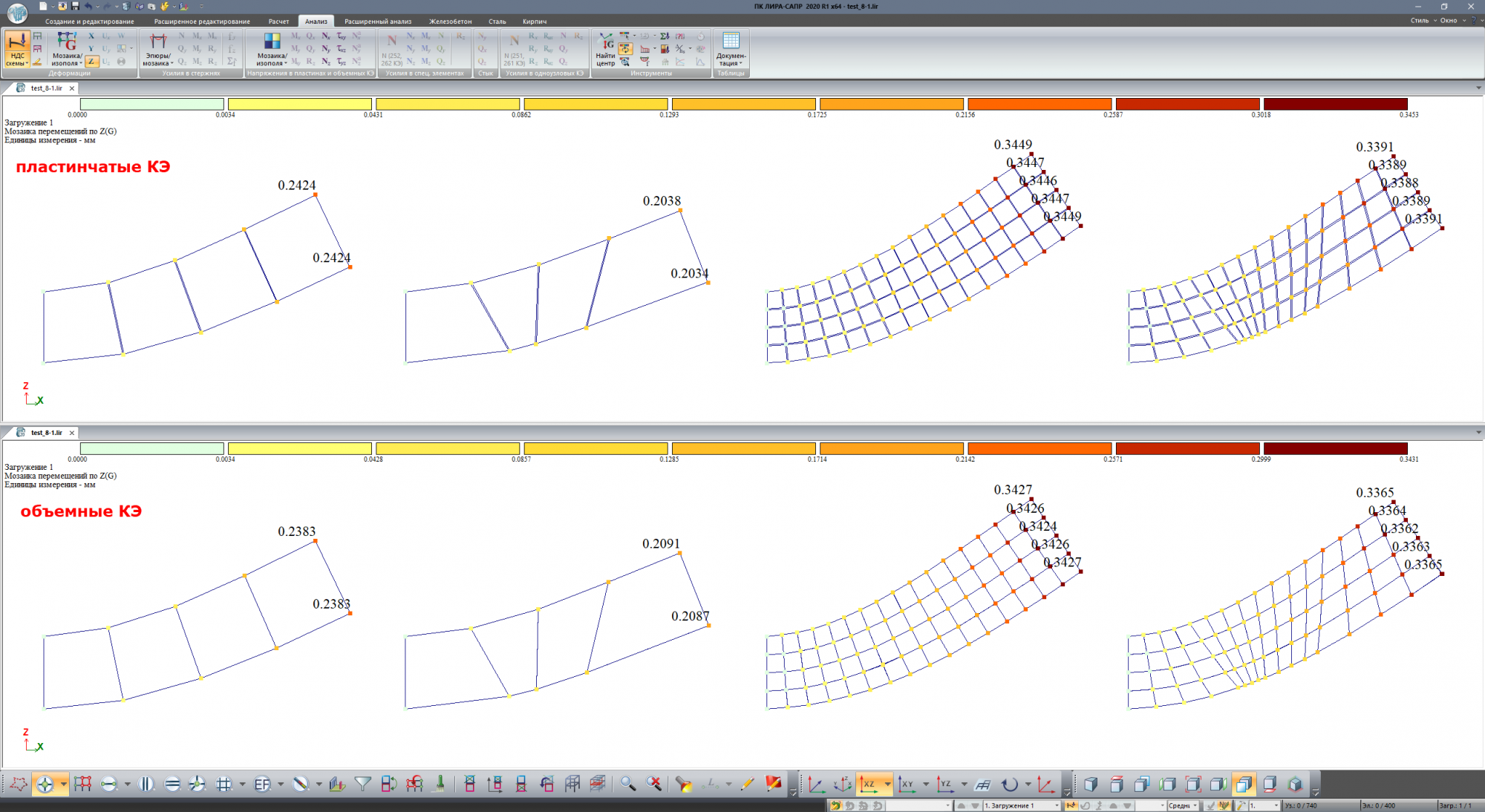Image resolution: width=1485 pixels, height=812 pixels.
Task: Open Документация tables button
Action: tap(731, 49)
